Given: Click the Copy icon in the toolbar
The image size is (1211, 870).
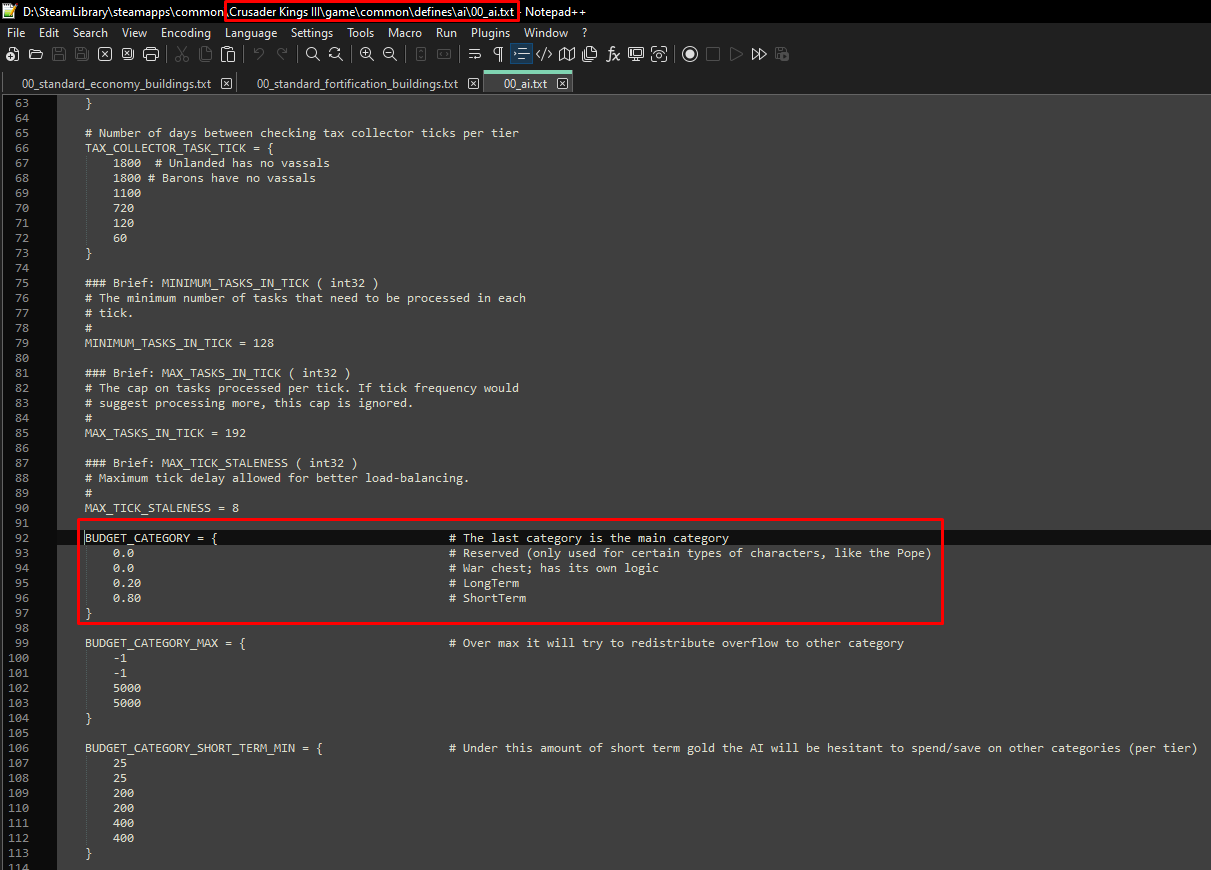Looking at the screenshot, I should [205, 54].
